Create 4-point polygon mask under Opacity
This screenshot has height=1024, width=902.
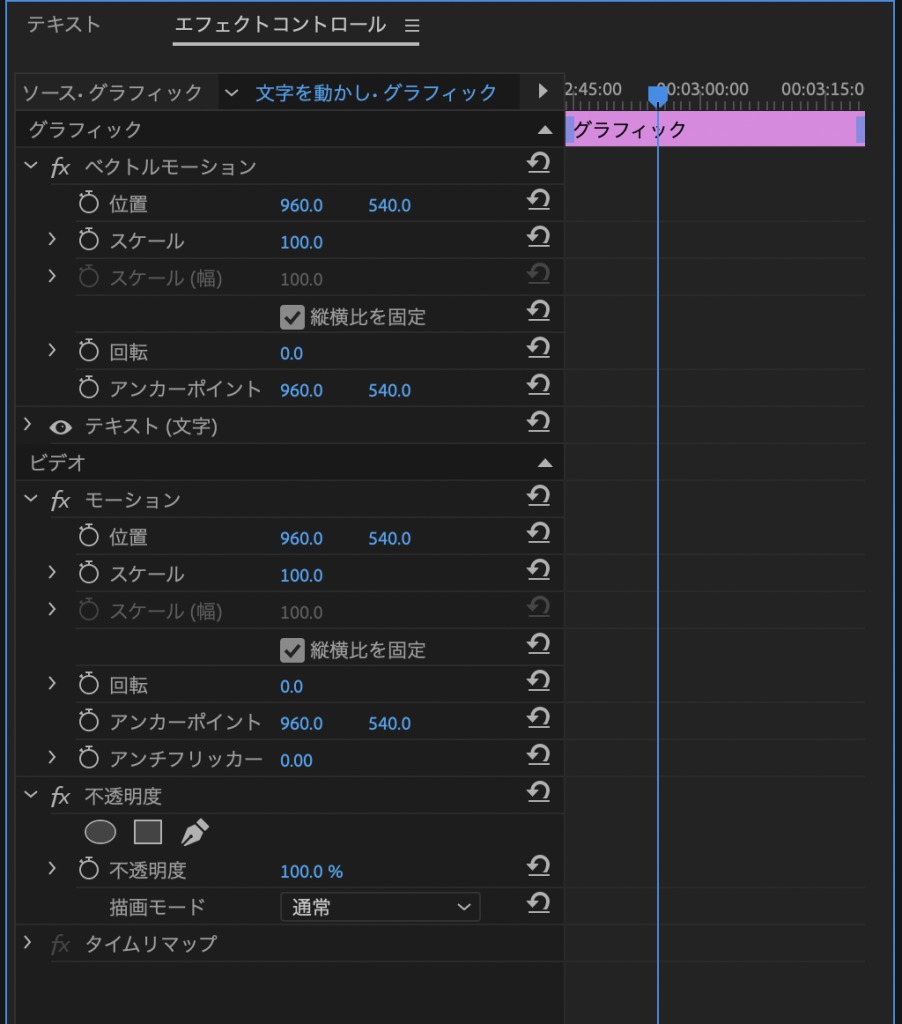148,832
